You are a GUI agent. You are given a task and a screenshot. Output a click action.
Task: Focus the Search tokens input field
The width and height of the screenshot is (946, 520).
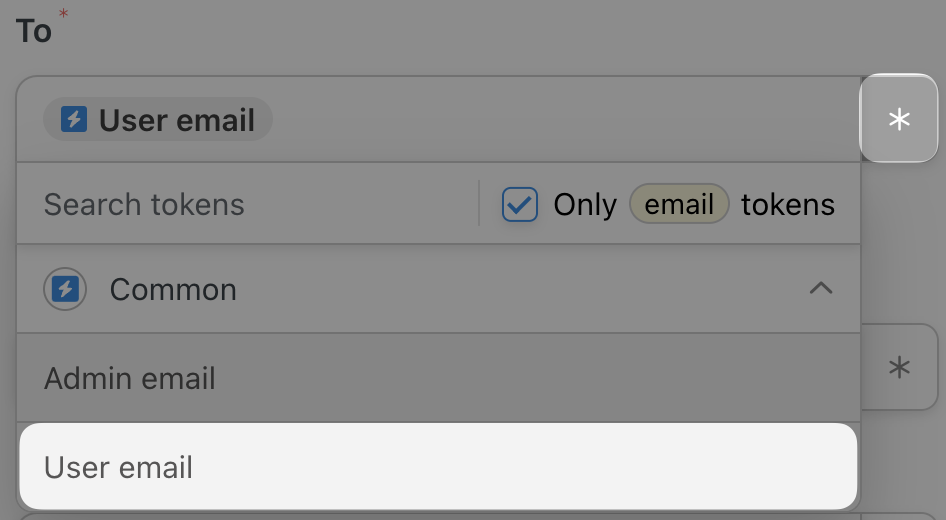click(x=247, y=205)
